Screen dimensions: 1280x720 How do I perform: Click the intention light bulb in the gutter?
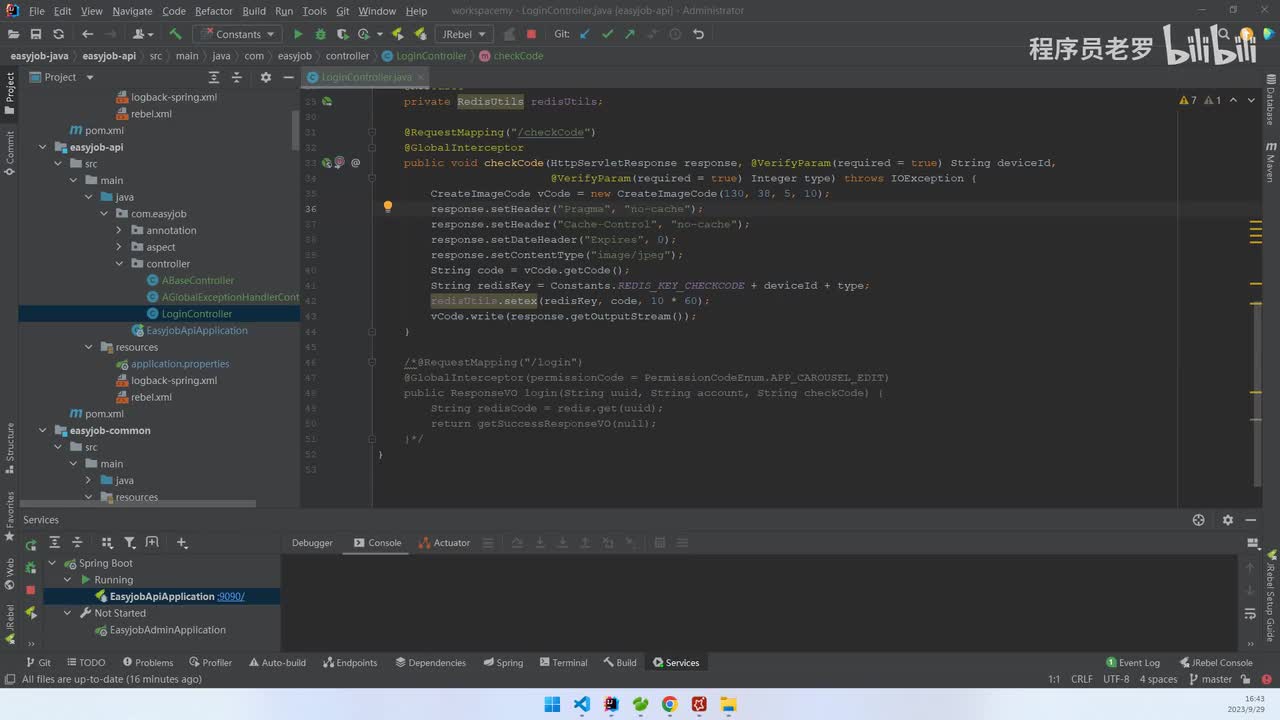pos(388,208)
